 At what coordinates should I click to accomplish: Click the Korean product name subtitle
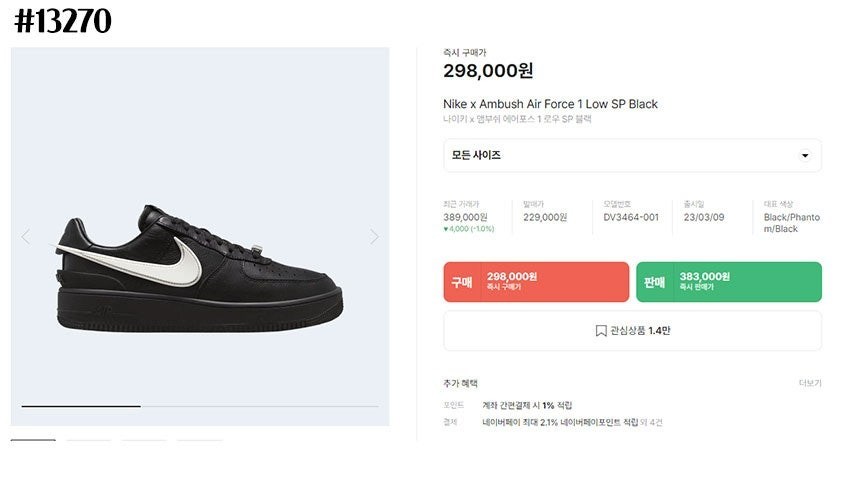pyautogui.click(x=517, y=119)
